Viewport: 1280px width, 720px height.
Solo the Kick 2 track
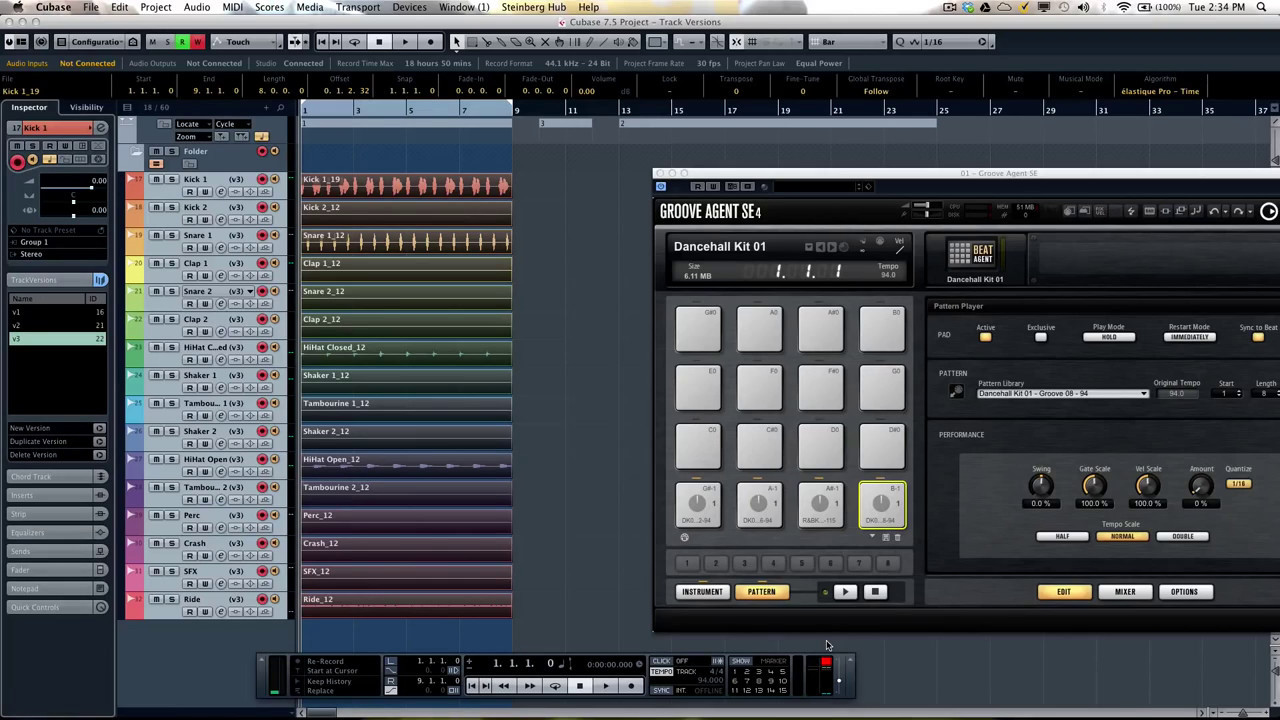pos(171,207)
